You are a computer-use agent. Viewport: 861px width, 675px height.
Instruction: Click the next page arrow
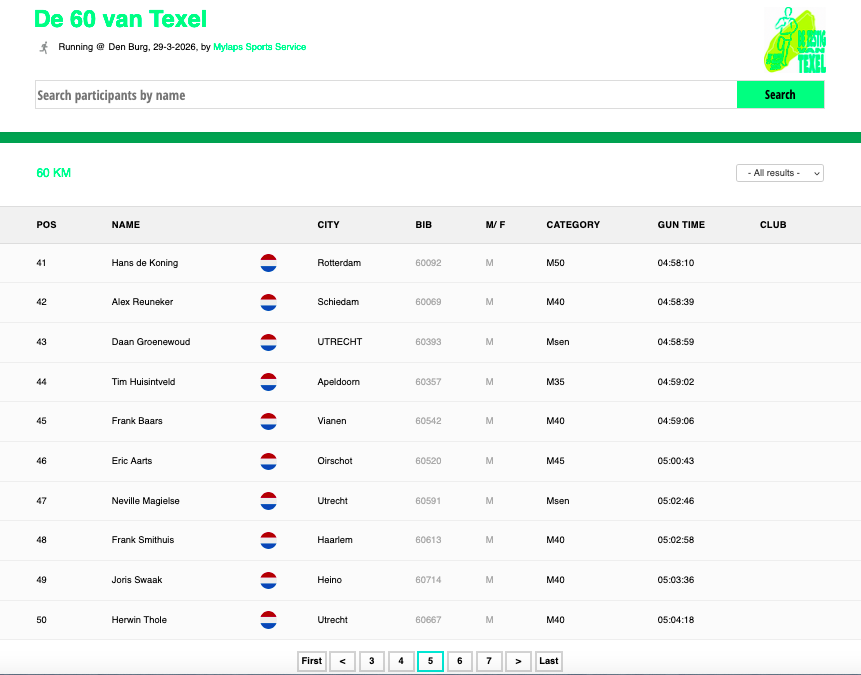[518, 661]
